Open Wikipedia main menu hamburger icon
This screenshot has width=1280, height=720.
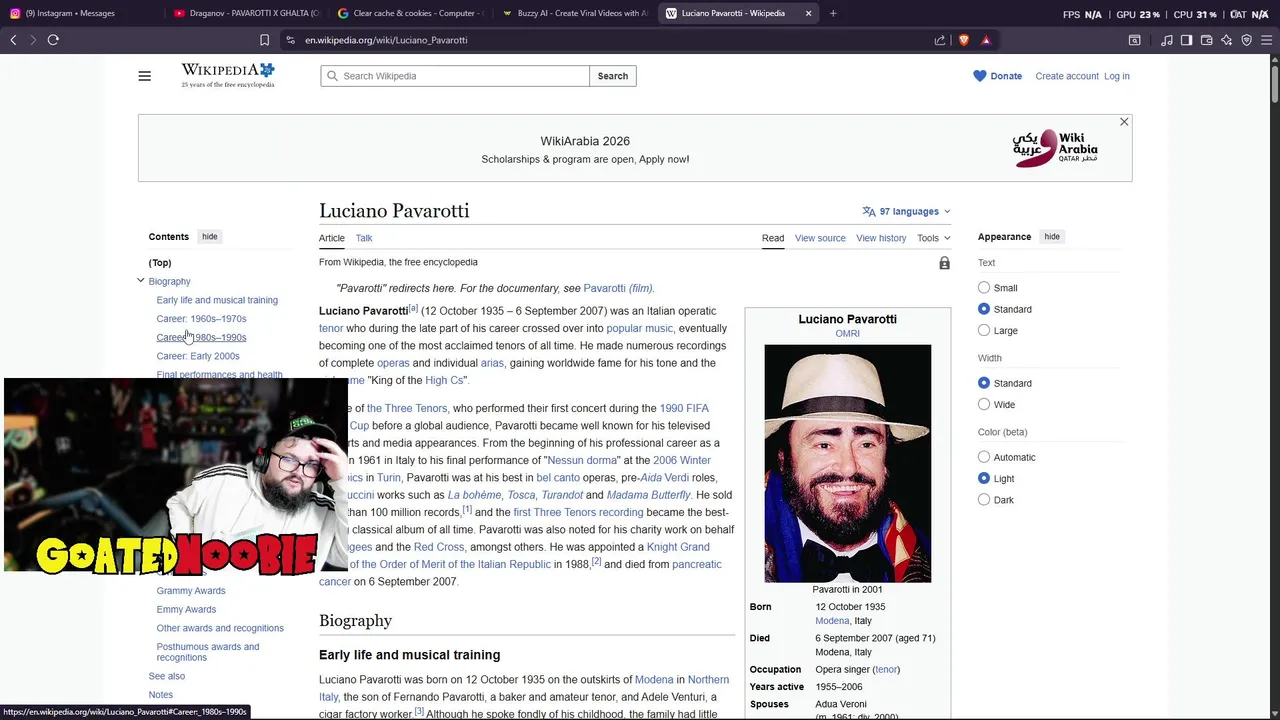click(x=145, y=76)
